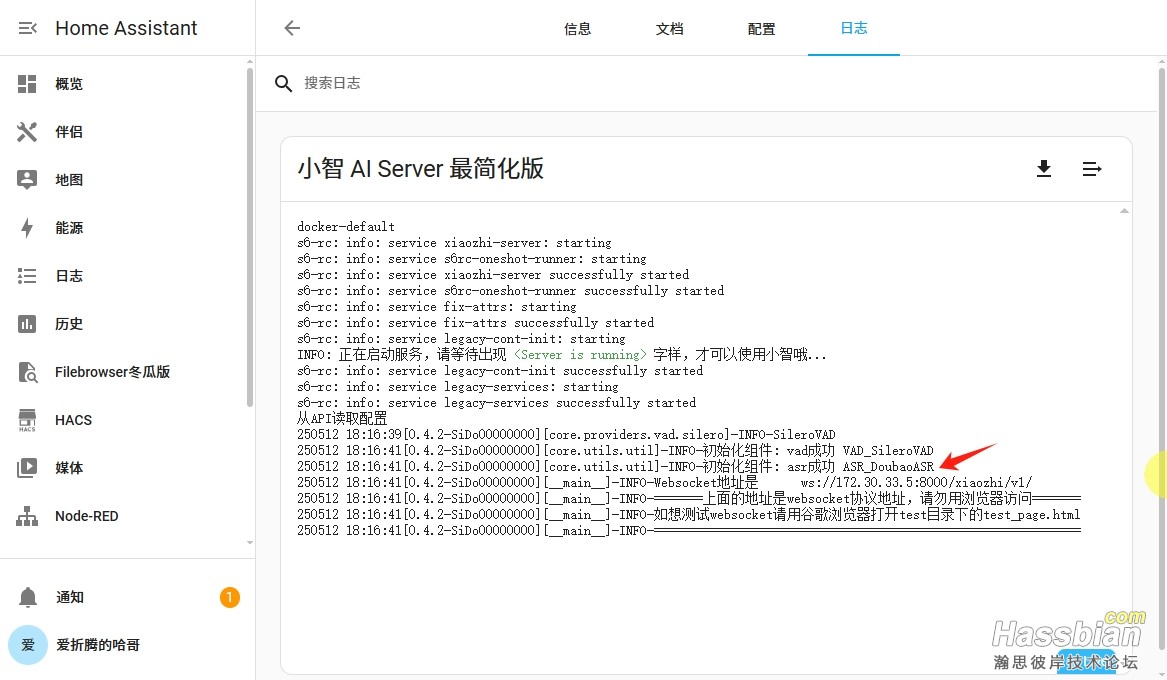Open 概览 in the sidebar

124,84
